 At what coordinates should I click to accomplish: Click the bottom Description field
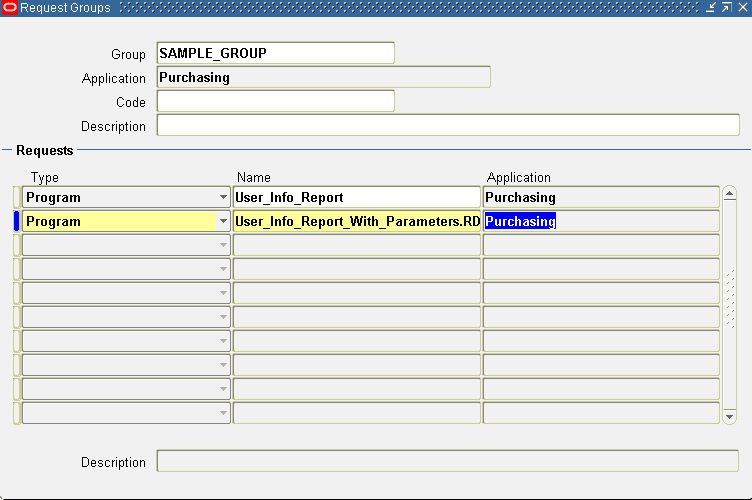(x=447, y=461)
